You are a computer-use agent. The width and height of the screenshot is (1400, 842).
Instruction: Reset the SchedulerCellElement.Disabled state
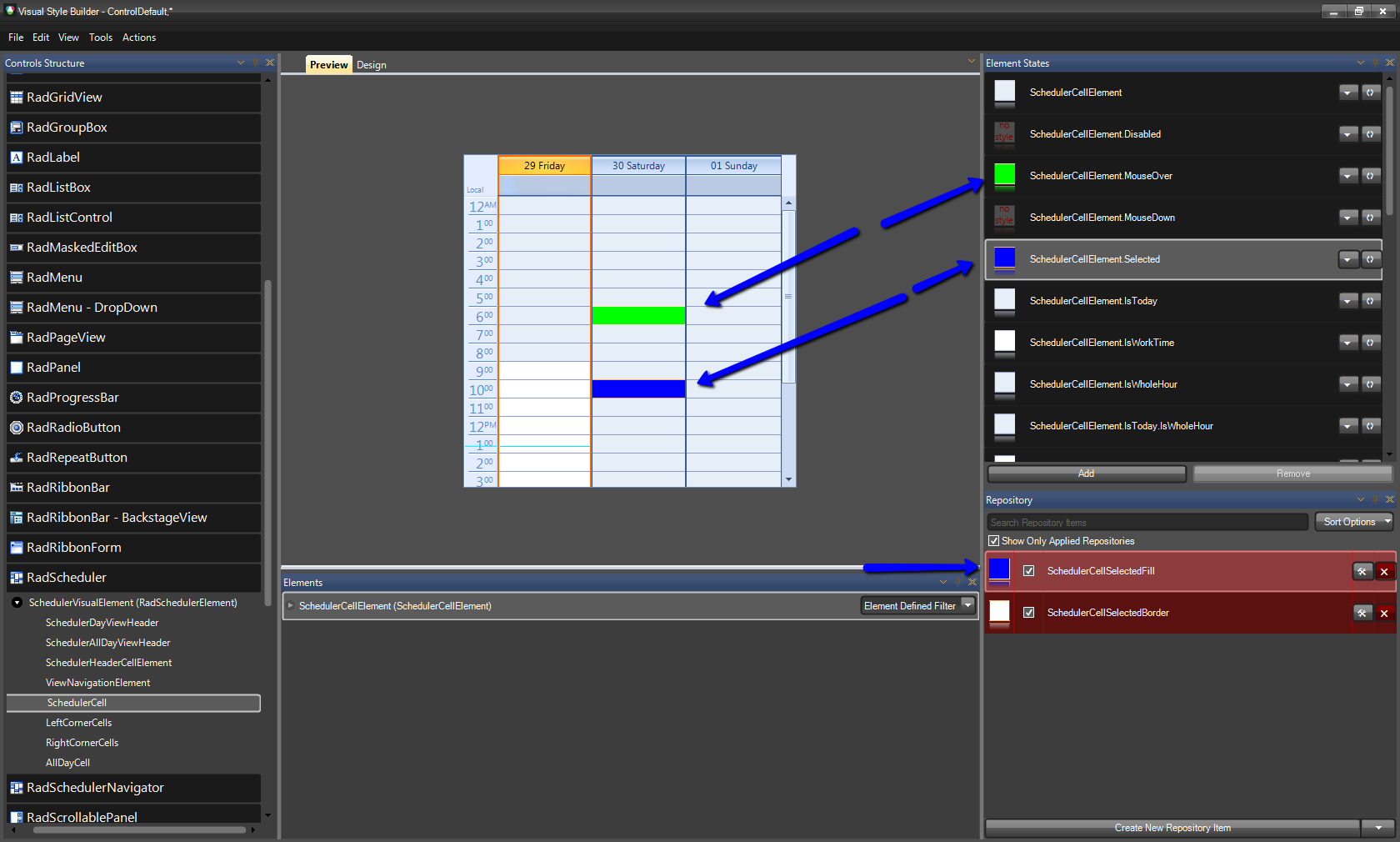[x=1371, y=134]
